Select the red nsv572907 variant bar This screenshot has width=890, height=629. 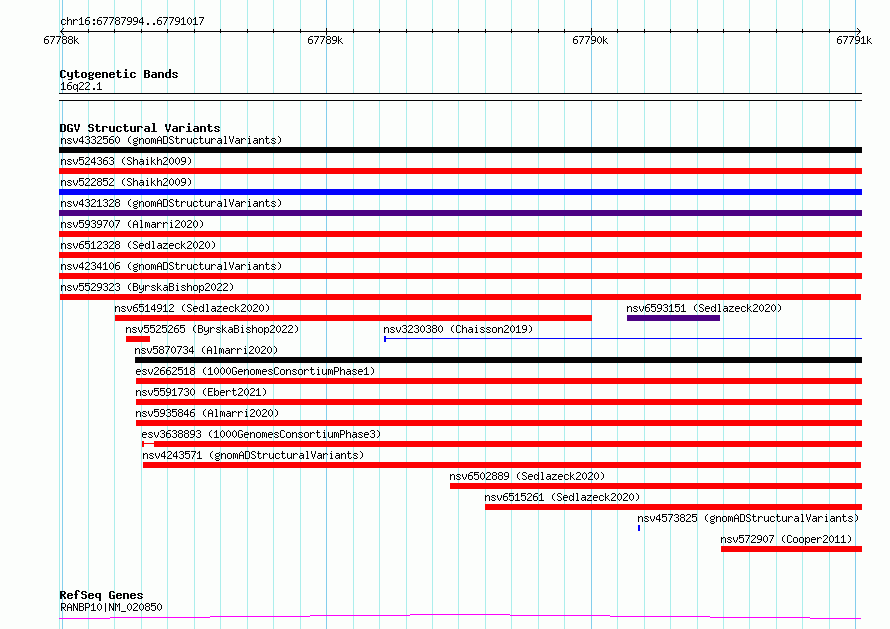tap(791, 550)
